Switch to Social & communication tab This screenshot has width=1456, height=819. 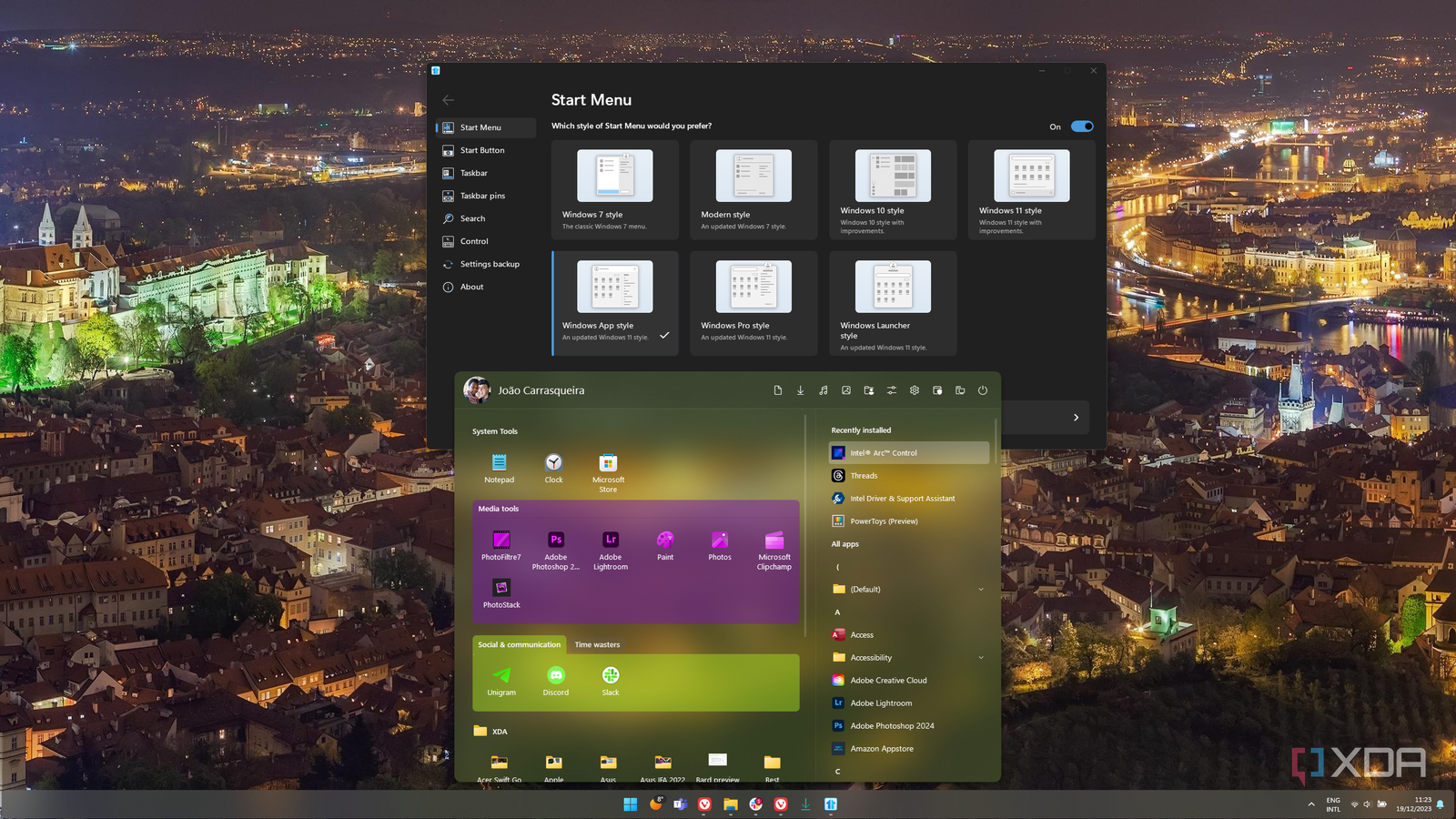click(x=519, y=645)
